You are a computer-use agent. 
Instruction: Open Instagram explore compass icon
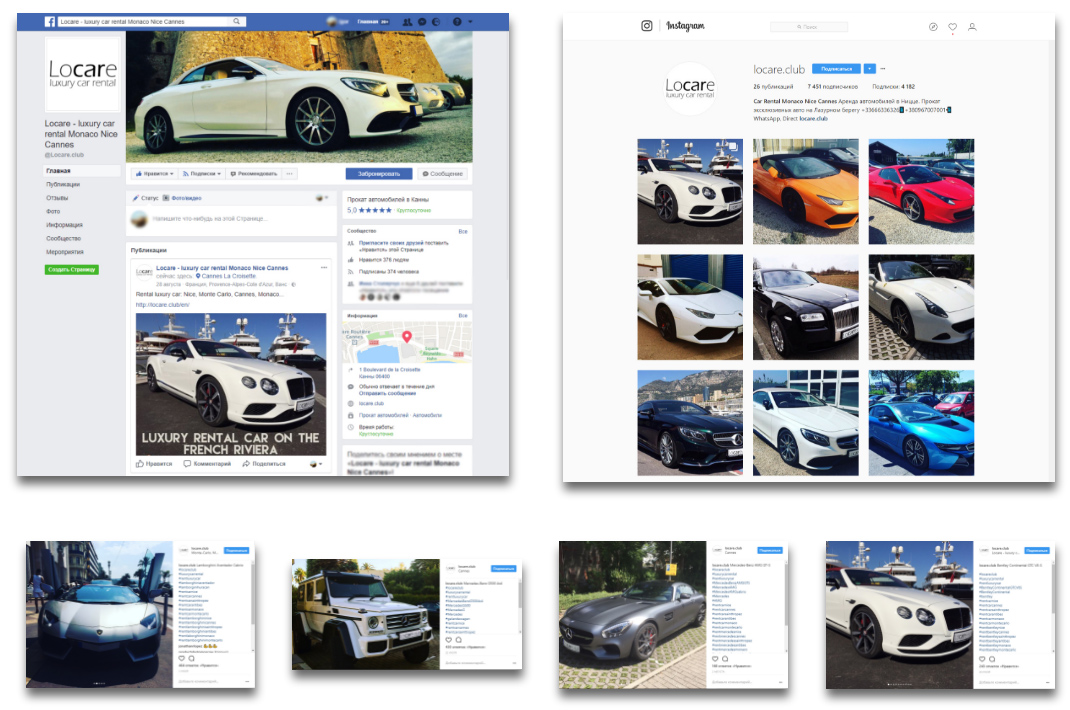(x=933, y=27)
